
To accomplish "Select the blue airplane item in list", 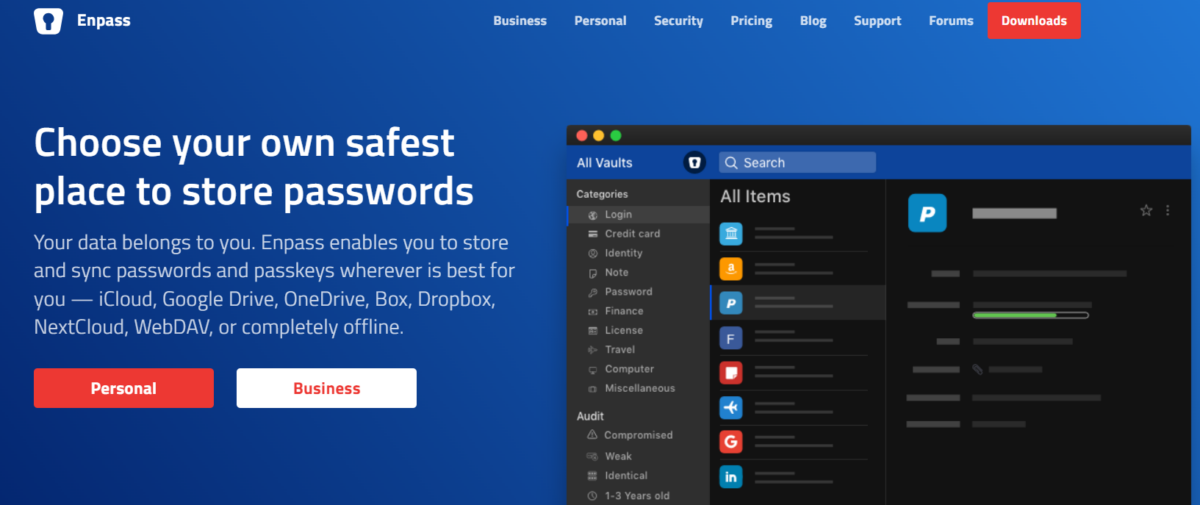I will 797,408.
